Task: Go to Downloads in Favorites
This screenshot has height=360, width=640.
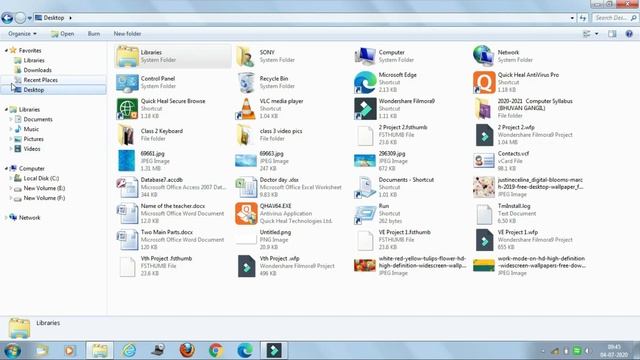Action: click(x=38, y=70)
